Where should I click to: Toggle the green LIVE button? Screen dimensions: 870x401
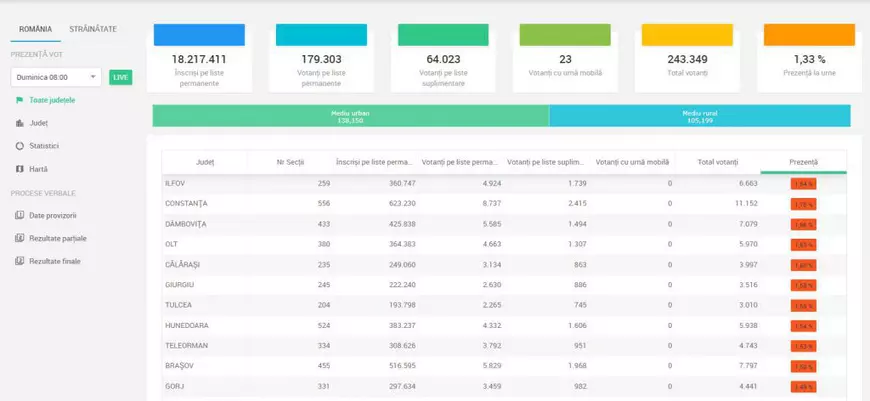(120, 77)
